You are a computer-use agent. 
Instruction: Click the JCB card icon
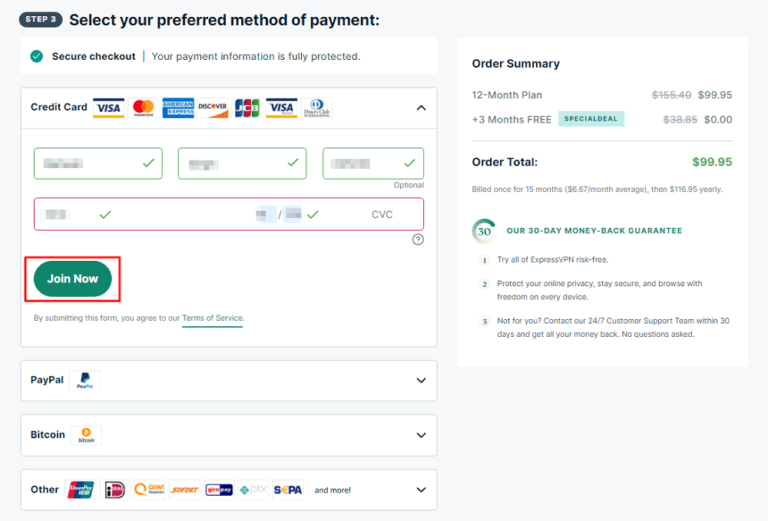247,108
